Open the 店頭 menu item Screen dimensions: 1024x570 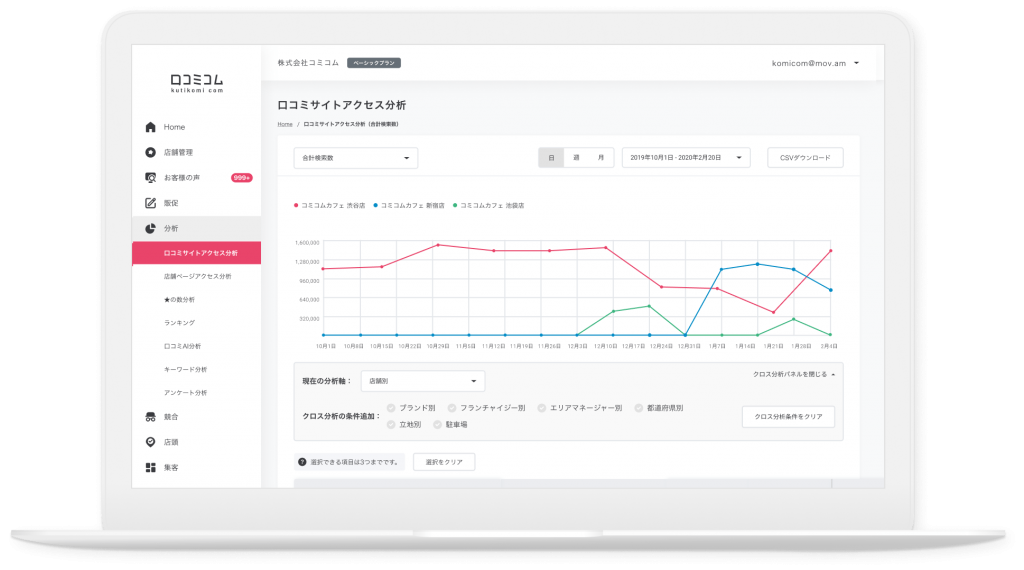[x=197, y=442]
